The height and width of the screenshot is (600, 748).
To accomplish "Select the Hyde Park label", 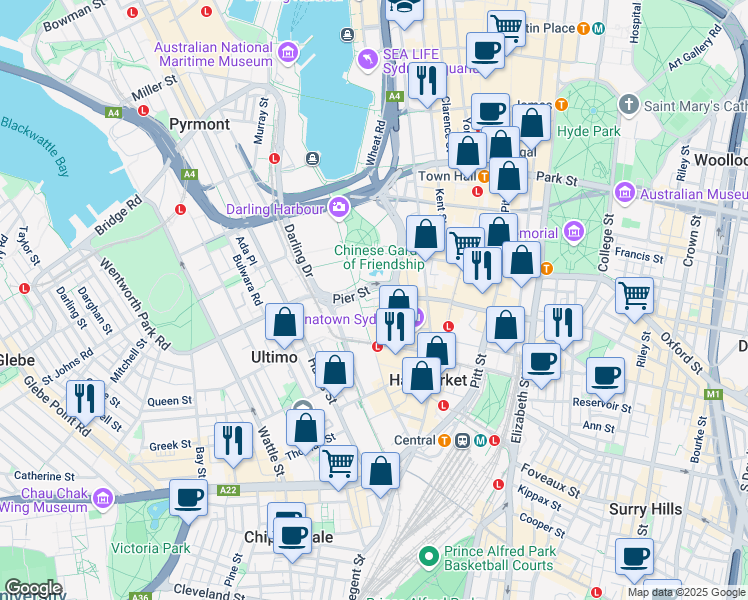I will (x=589, y=131).
